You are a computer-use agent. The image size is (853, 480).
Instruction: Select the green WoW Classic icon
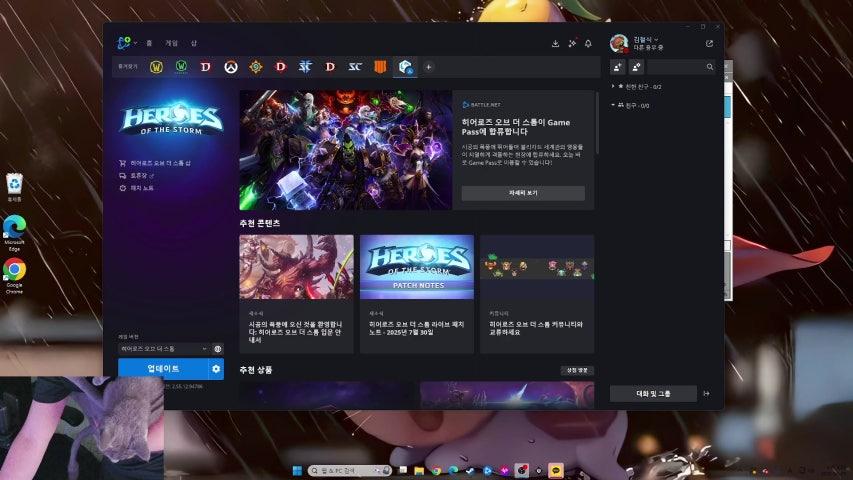coord(181,67)
